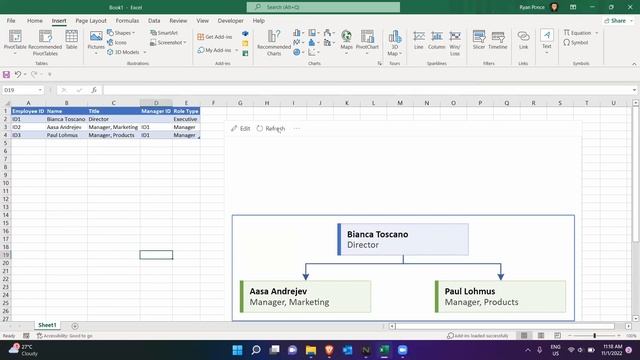Open Recommended Charts
This screenshot has width=640, height=360.
[274, 42]
